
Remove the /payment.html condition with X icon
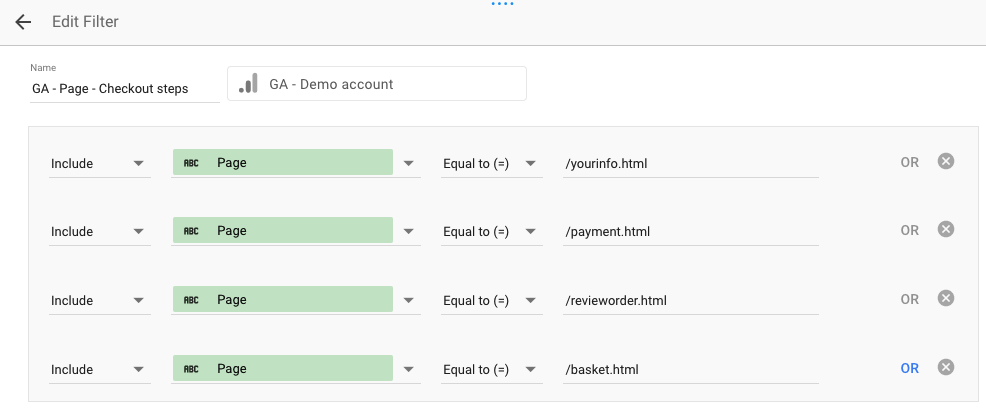[946, 230]
